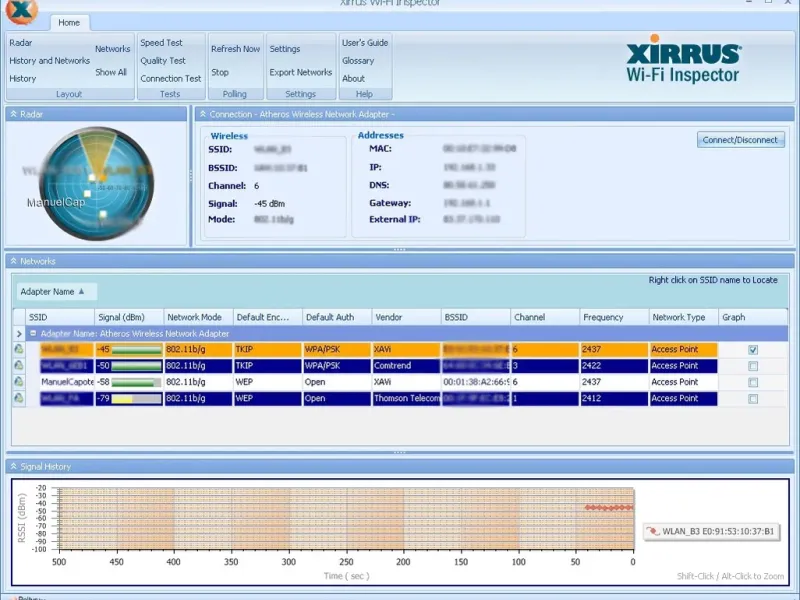Collapse the Atheros Wireless Network Adapter group

[33, 333]
